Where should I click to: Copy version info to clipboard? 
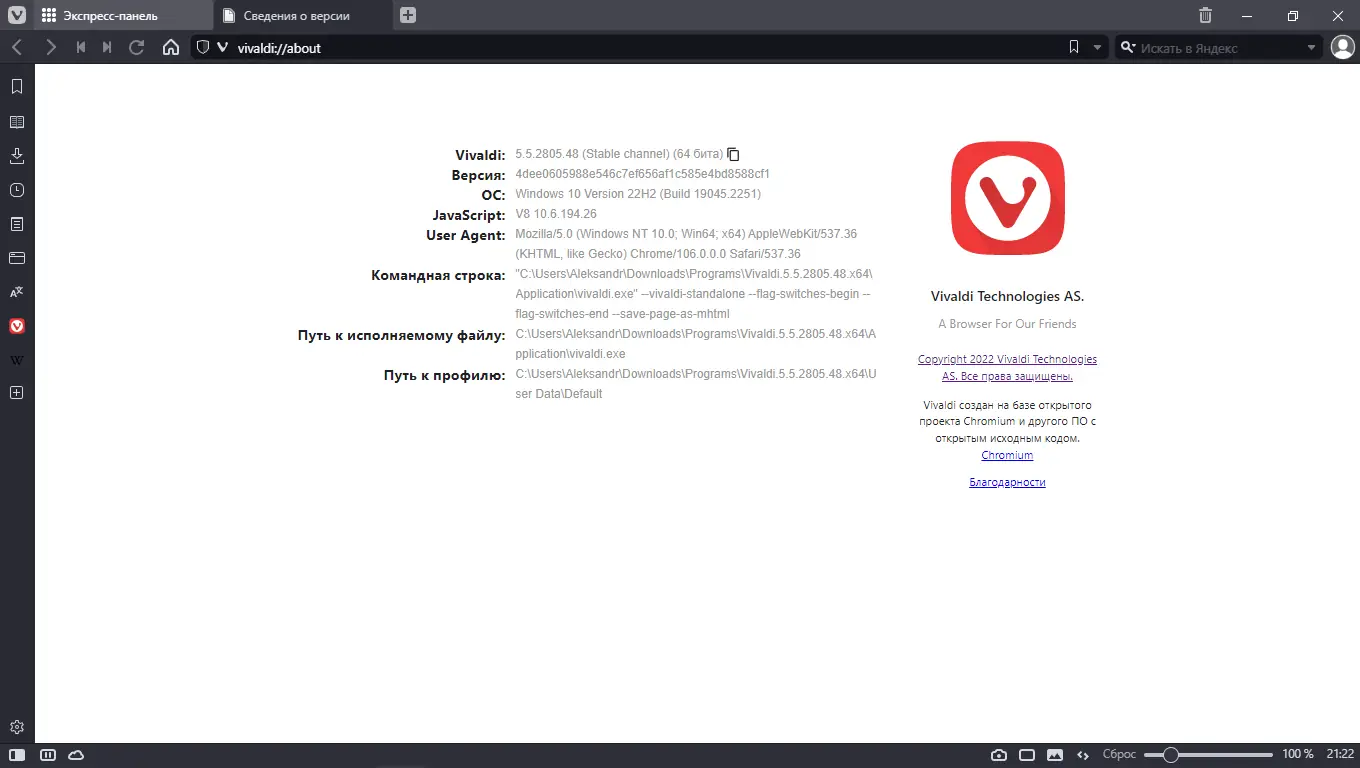tap(733, 154)
